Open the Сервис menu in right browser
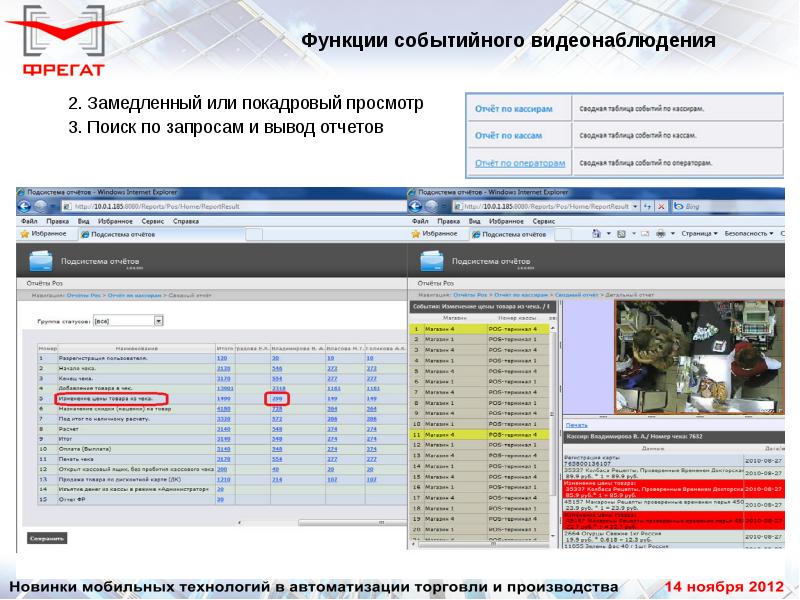The width and height of the screenshot is (800, 600). [x=543, y=219]
